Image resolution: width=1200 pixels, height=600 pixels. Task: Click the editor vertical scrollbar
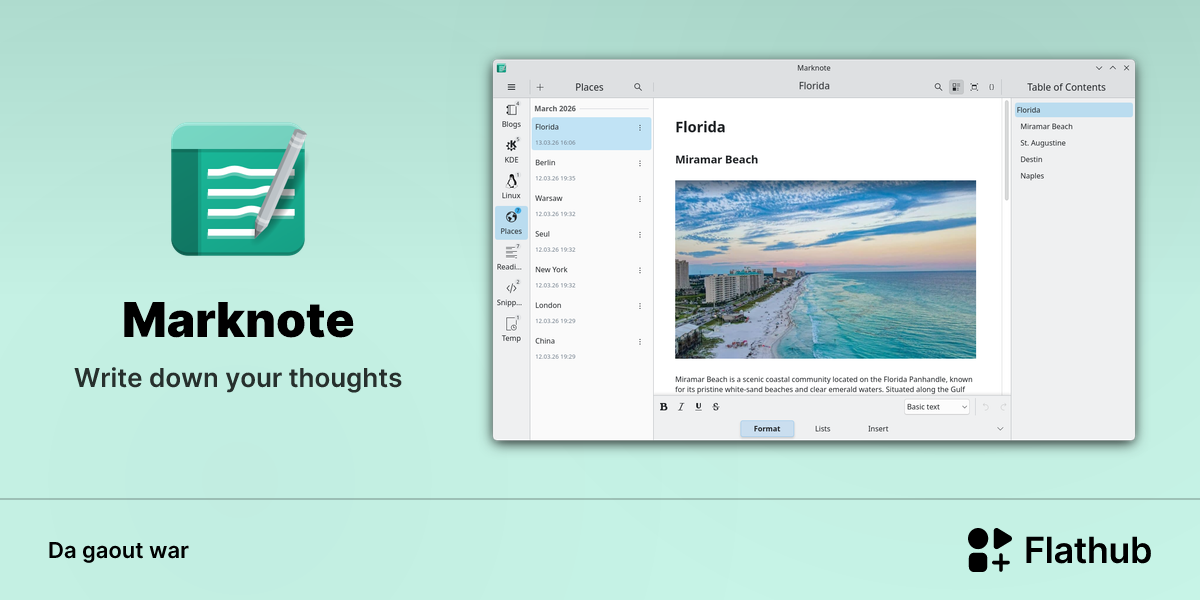1006,150
